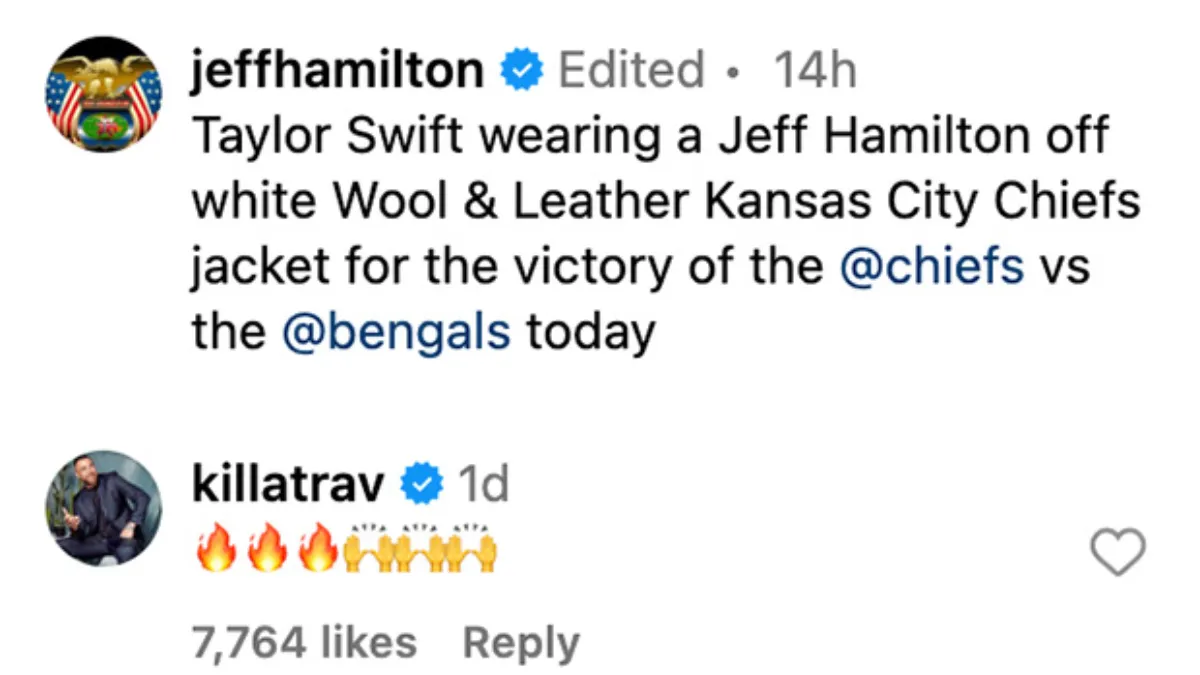1200x675 pixels.
Task: Click the middle raised hands emoji
Action: (x=418, y=548)
